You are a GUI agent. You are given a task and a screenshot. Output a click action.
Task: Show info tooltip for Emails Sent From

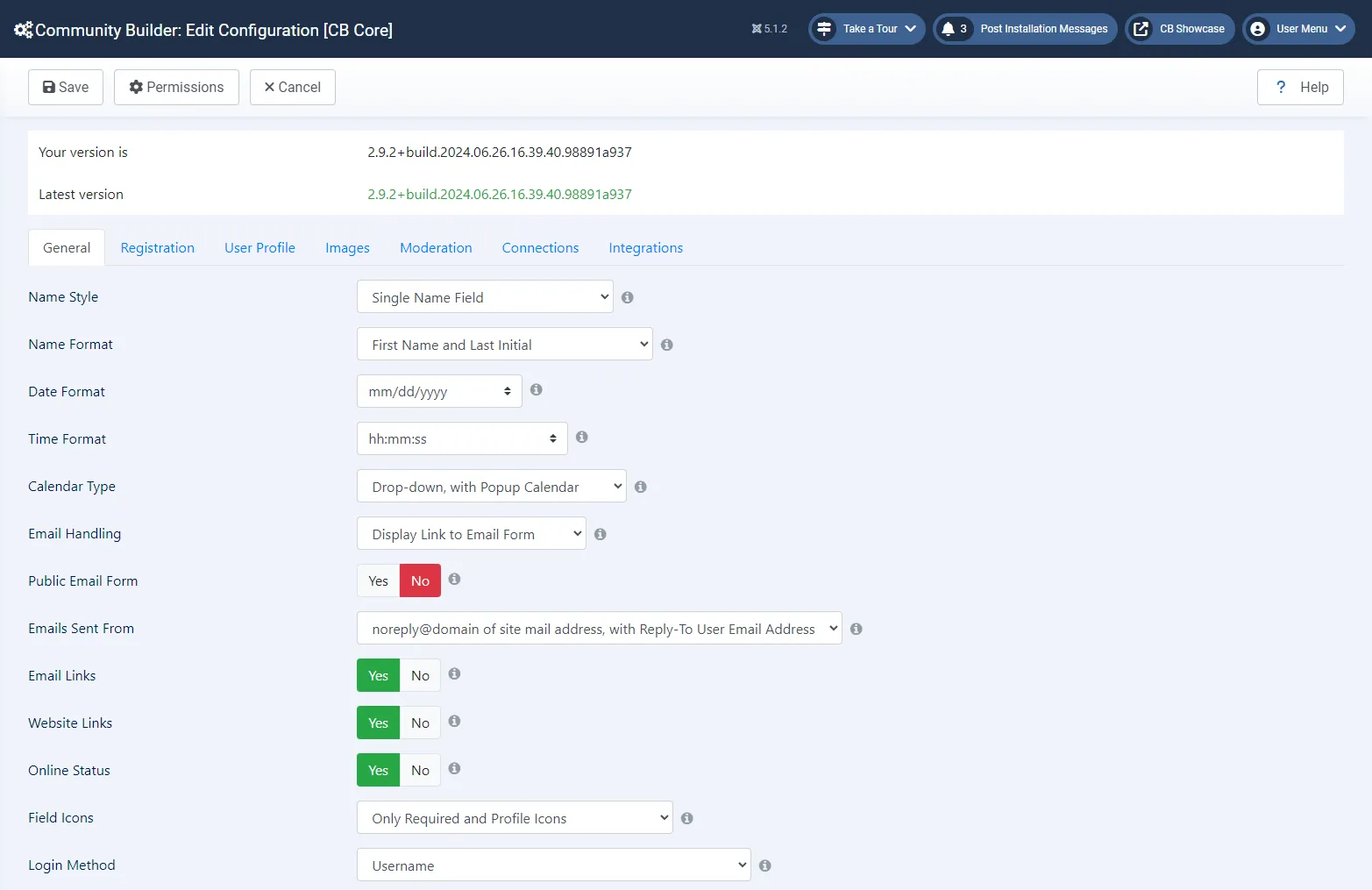coord(857,629)
